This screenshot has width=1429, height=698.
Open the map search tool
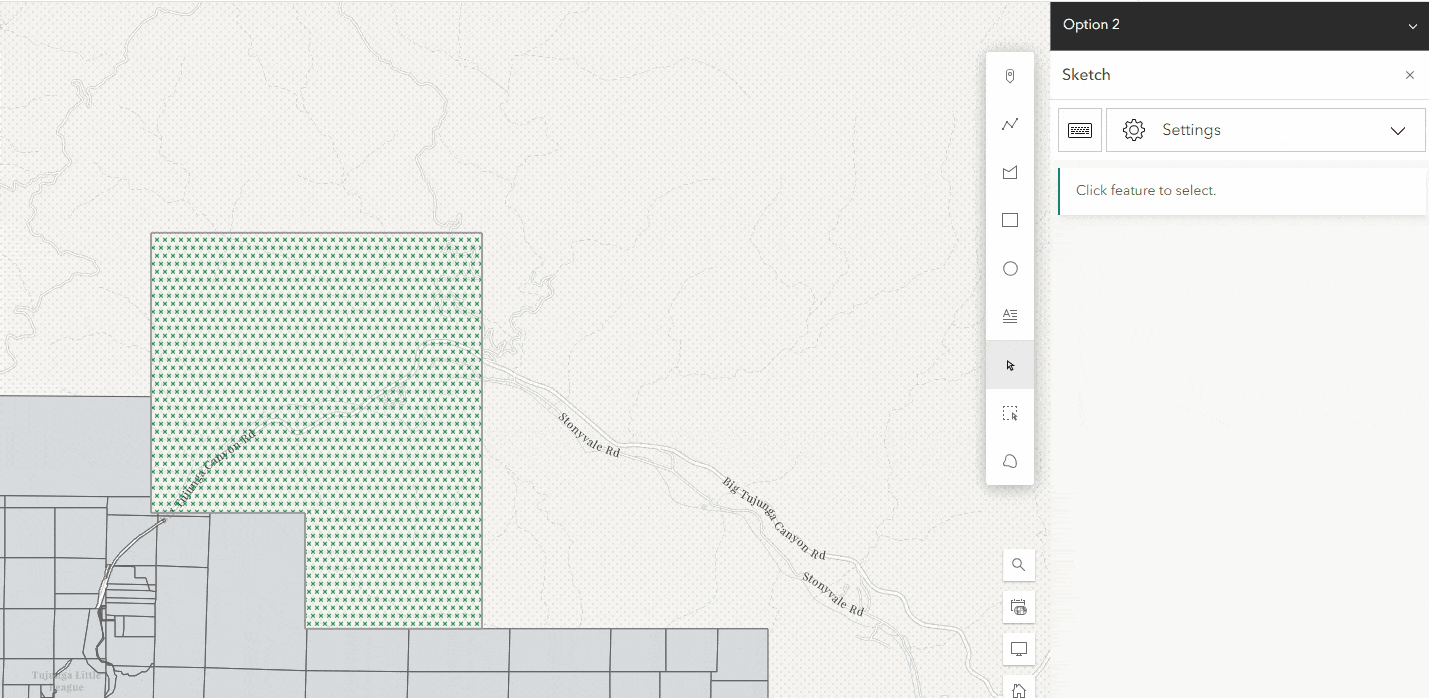click(1018, 564)
